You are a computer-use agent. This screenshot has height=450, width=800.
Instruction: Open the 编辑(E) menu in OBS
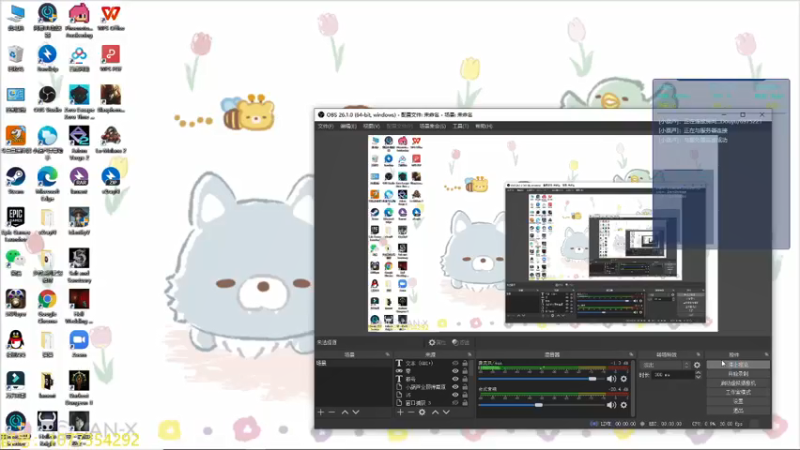coord(348,126)
